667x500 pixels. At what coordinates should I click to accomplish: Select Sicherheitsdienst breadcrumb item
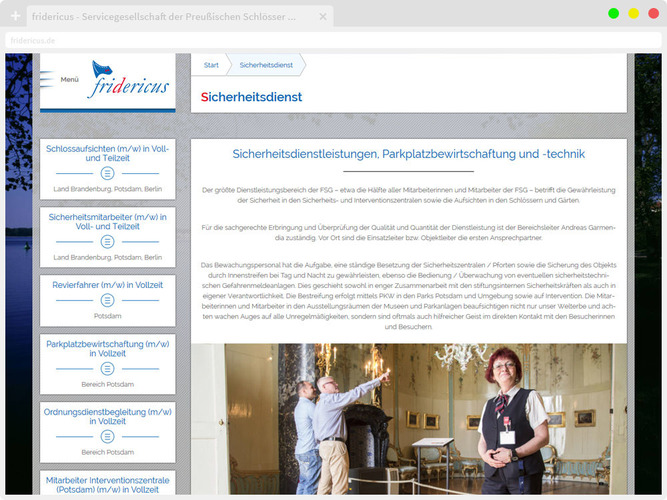pos(266,65)
